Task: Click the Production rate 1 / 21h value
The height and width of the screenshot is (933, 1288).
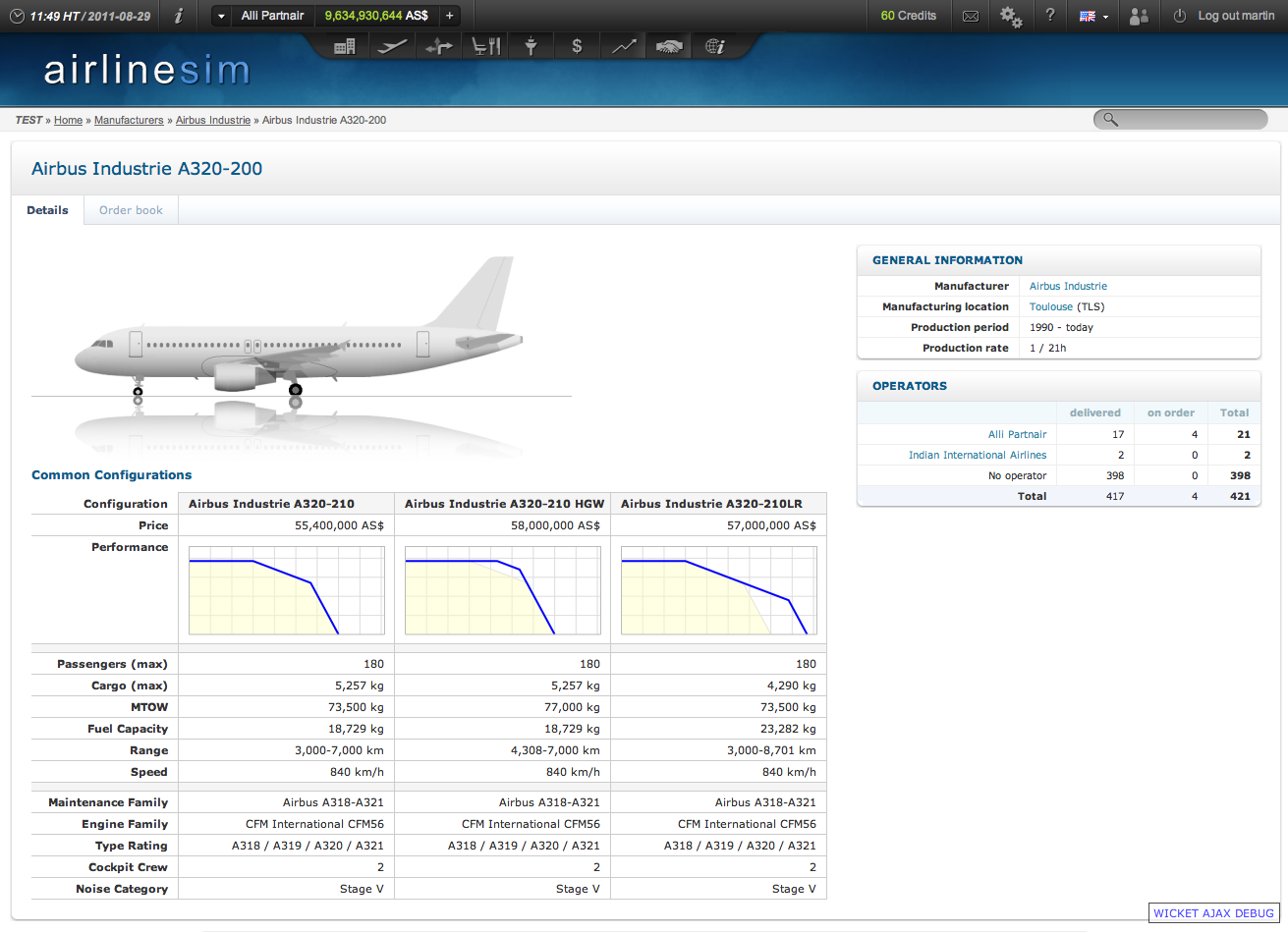Action: click(x=1048, y=348)
